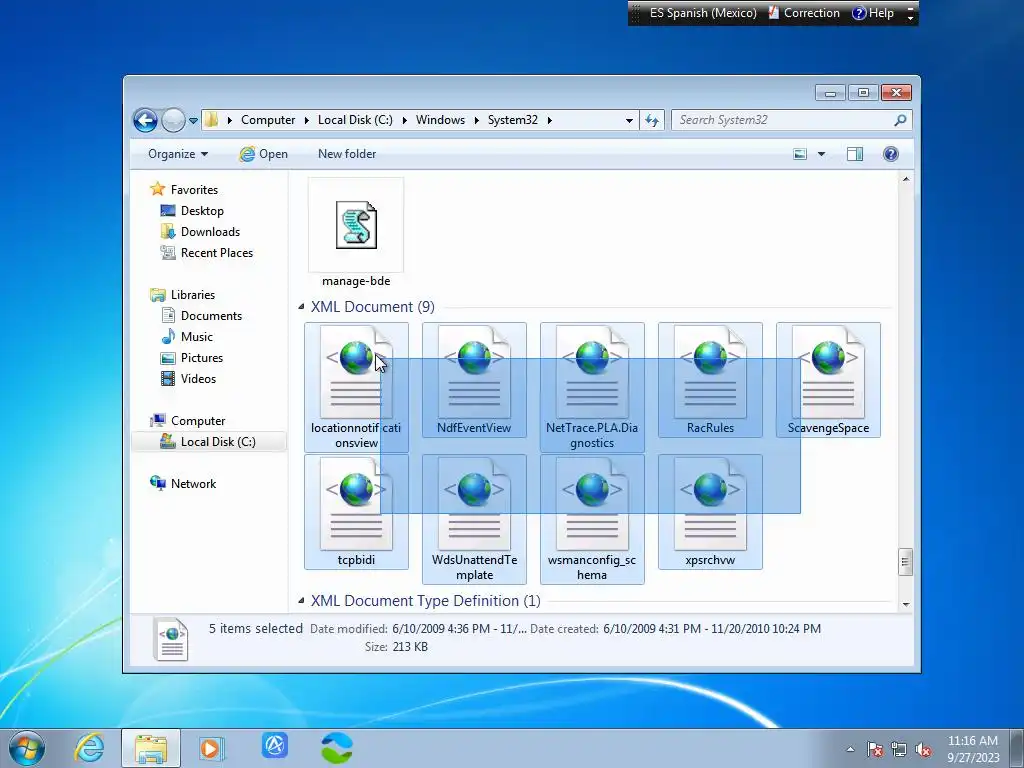
Task: Select the WdsUnattendTemplate XML file
Action: [474, 519]
